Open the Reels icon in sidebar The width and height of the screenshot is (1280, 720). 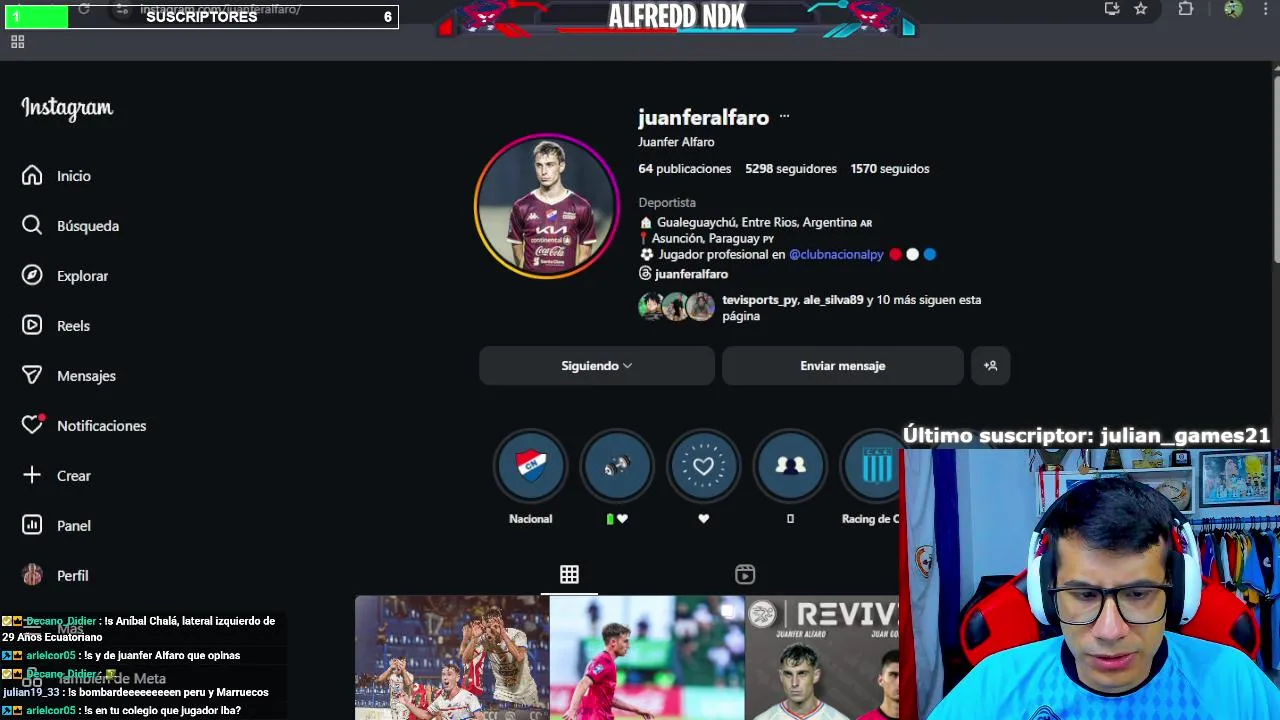pos(32,326)
